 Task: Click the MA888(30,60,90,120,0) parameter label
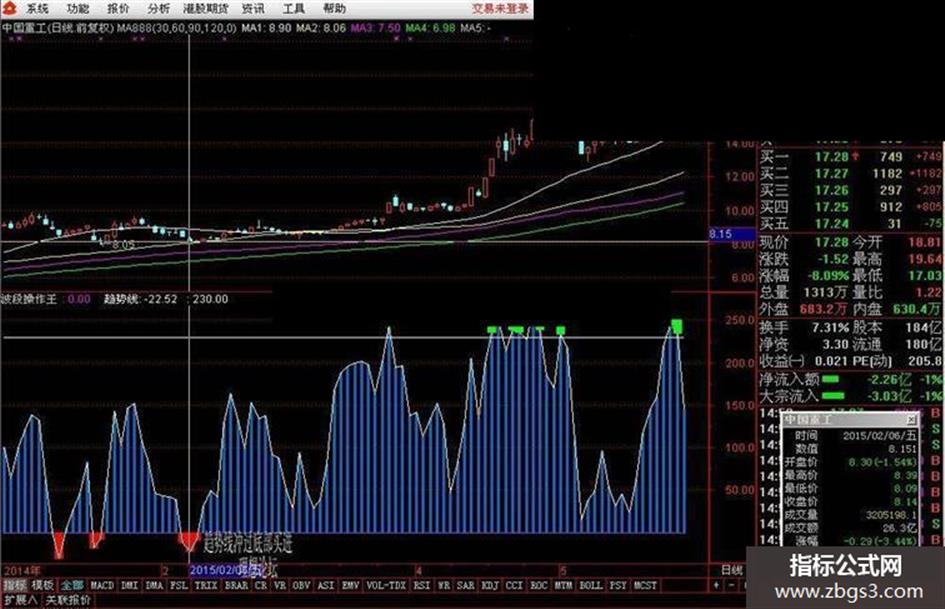177,28
